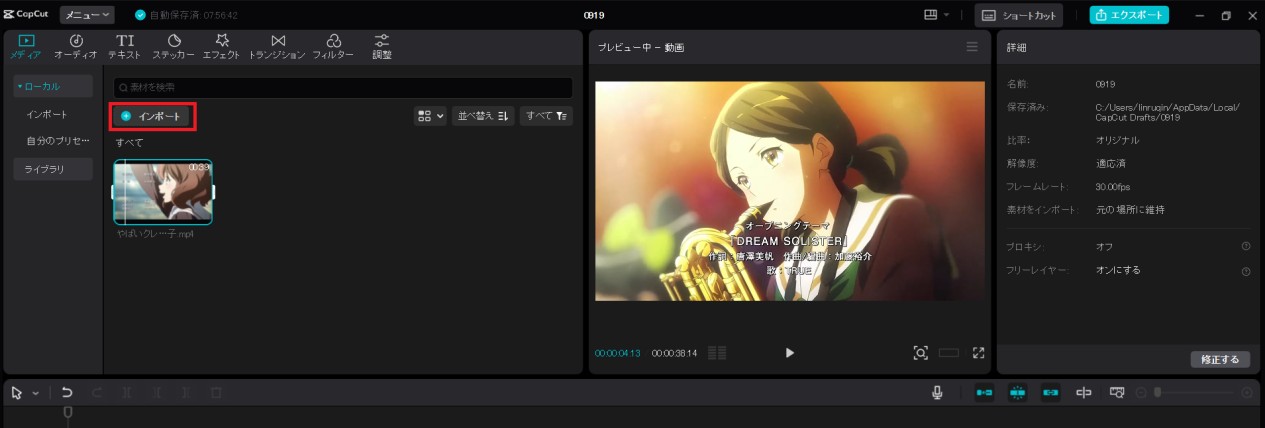Click the timeline playhead marker

68,412
